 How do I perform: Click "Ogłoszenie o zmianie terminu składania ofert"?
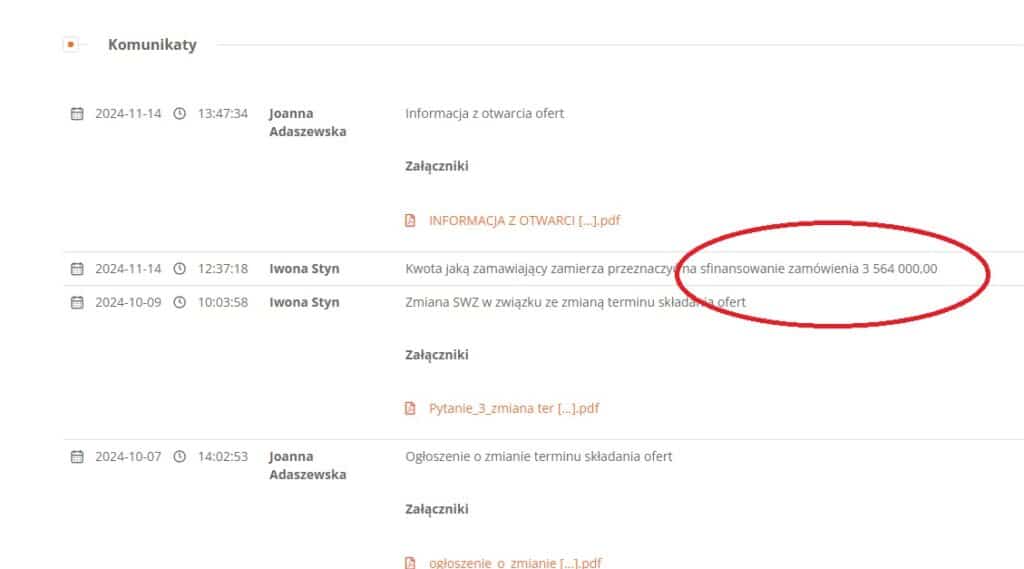click(538, 457)
